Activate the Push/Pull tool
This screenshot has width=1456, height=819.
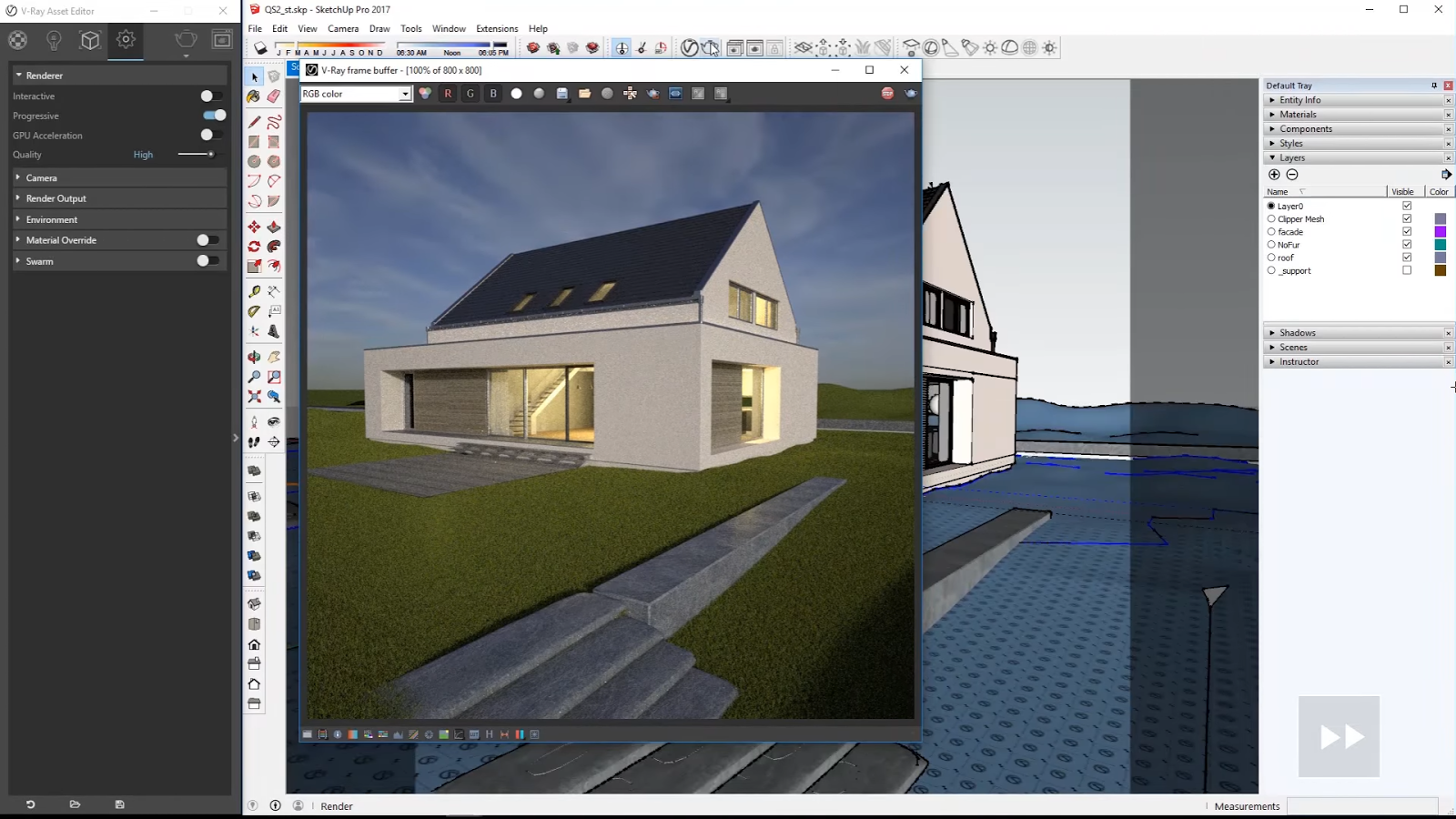tap(274, 227)
